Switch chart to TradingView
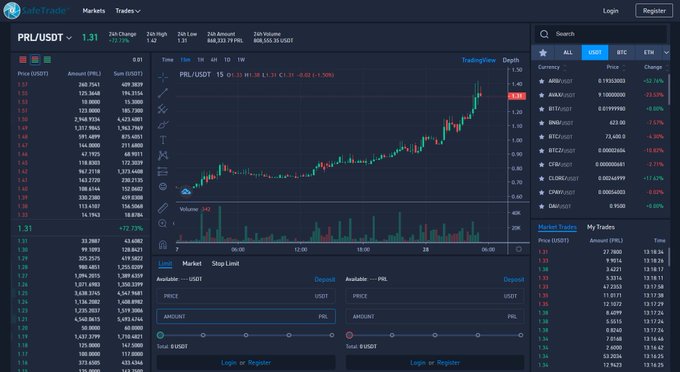The height and width of the screenshot is (372, 680). coord(478,60)
